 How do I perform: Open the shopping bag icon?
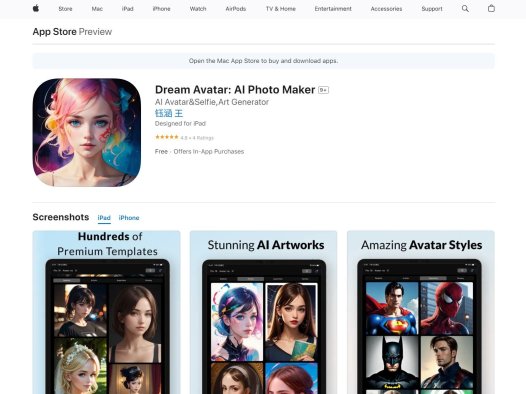tap(491, 8)
